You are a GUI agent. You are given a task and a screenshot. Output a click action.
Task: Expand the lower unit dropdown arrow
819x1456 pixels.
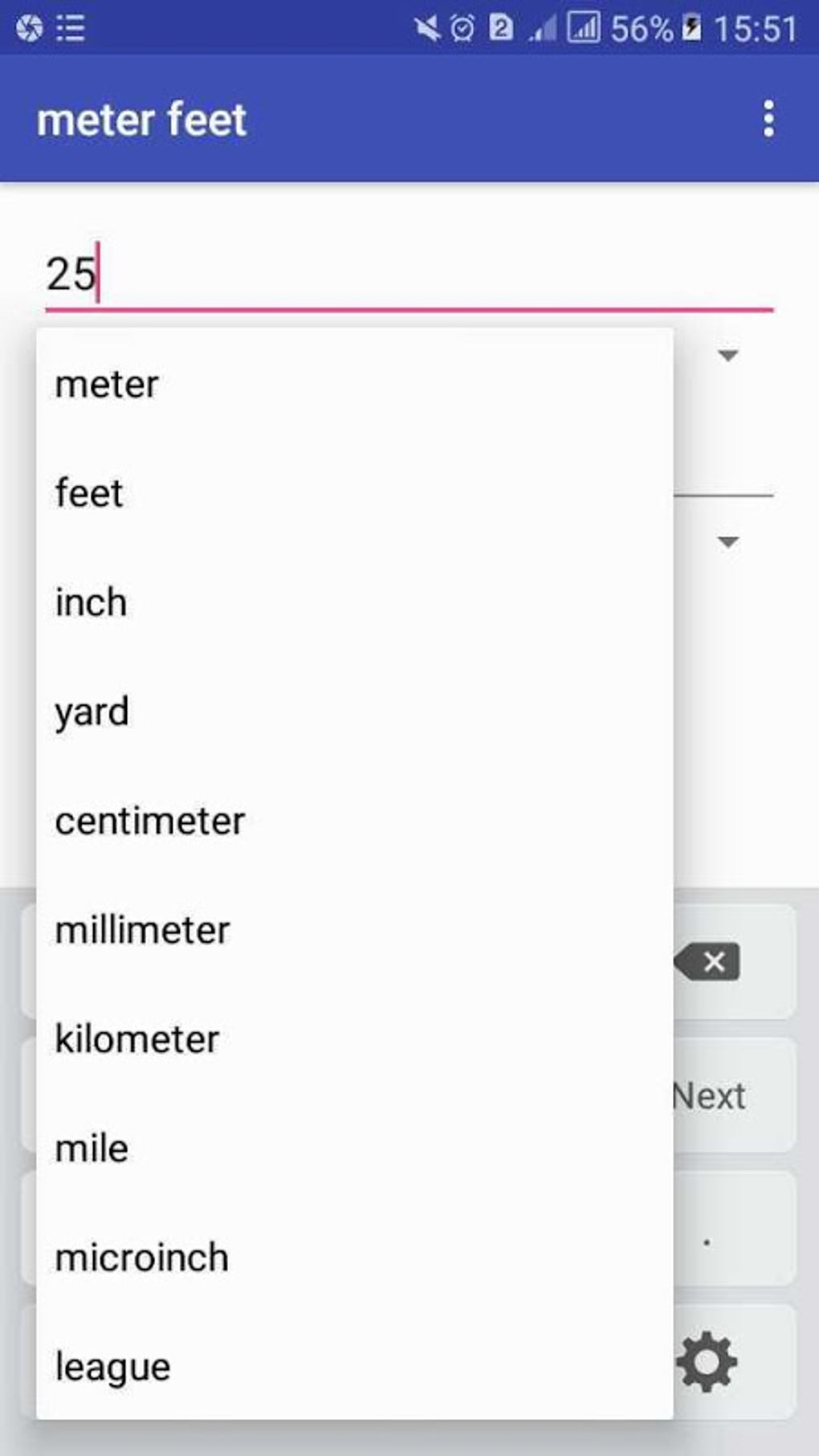click(727, 544)
